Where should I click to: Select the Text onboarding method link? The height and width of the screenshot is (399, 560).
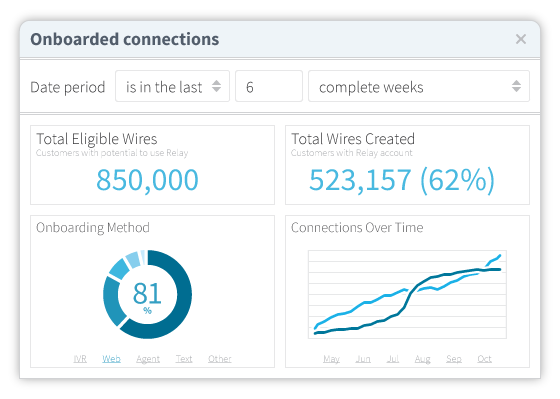(x=184, y=358)
